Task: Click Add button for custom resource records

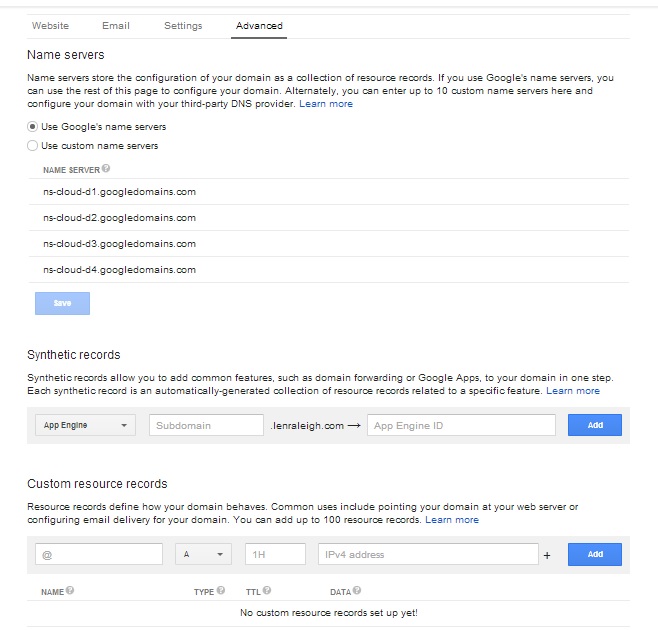Action: coord(595,554)
